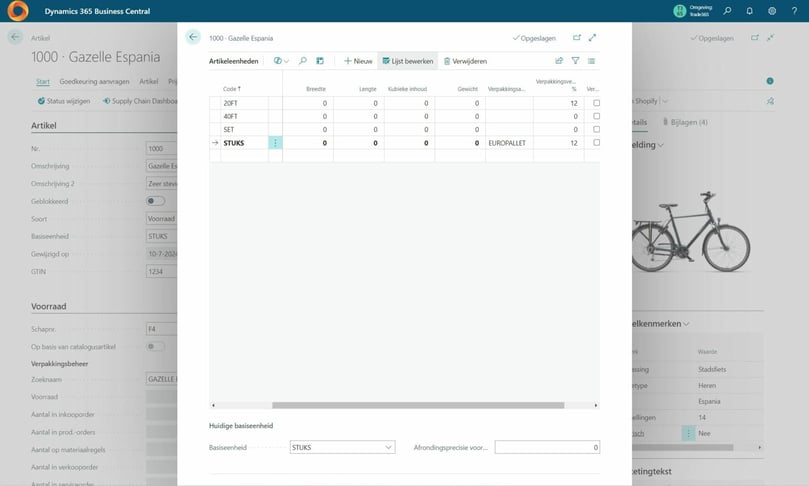
Task: Select the Start tab on Artikel page
Action: 43,82
